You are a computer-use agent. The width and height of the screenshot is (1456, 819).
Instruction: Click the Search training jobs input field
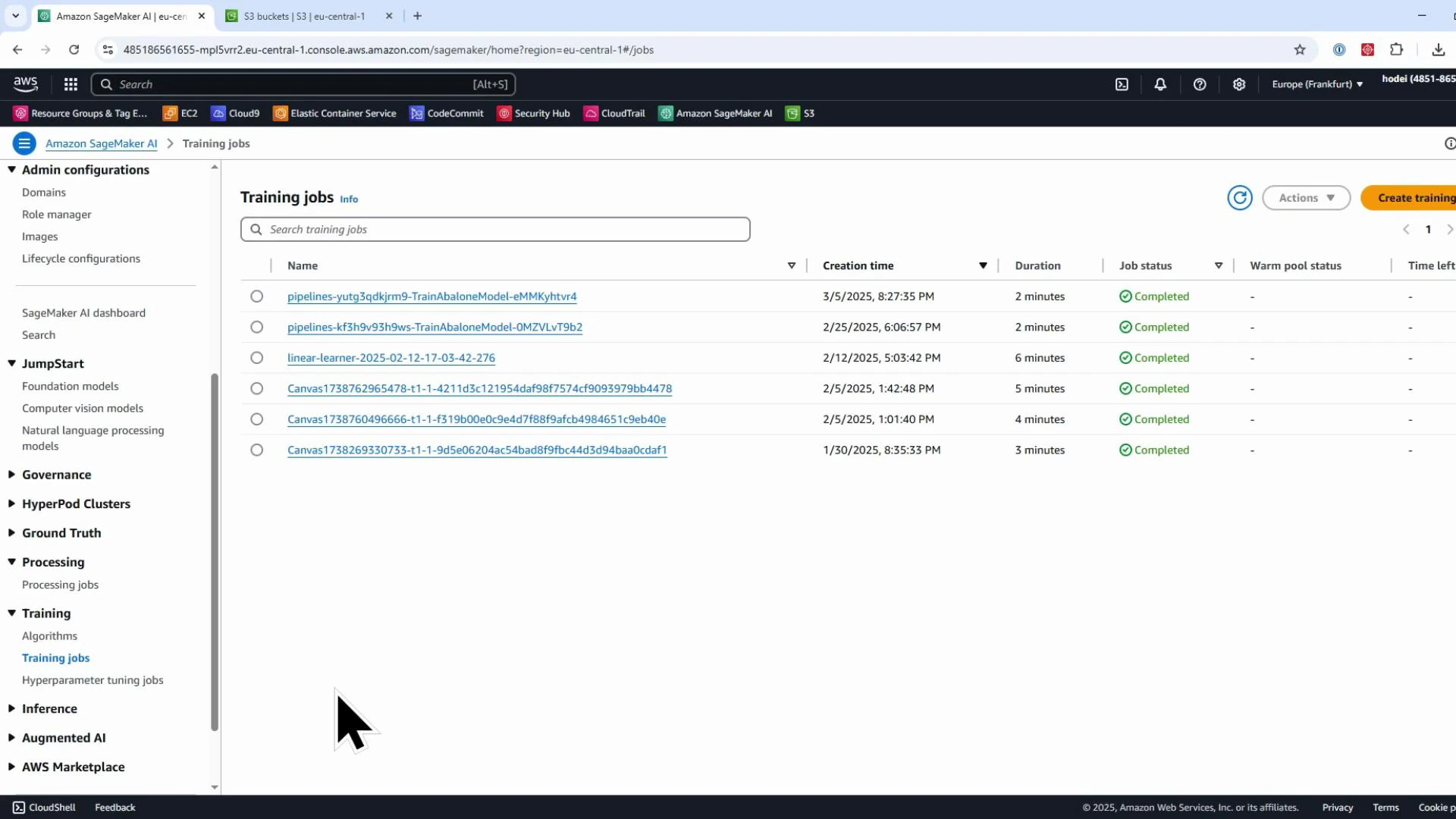(494, 229)
